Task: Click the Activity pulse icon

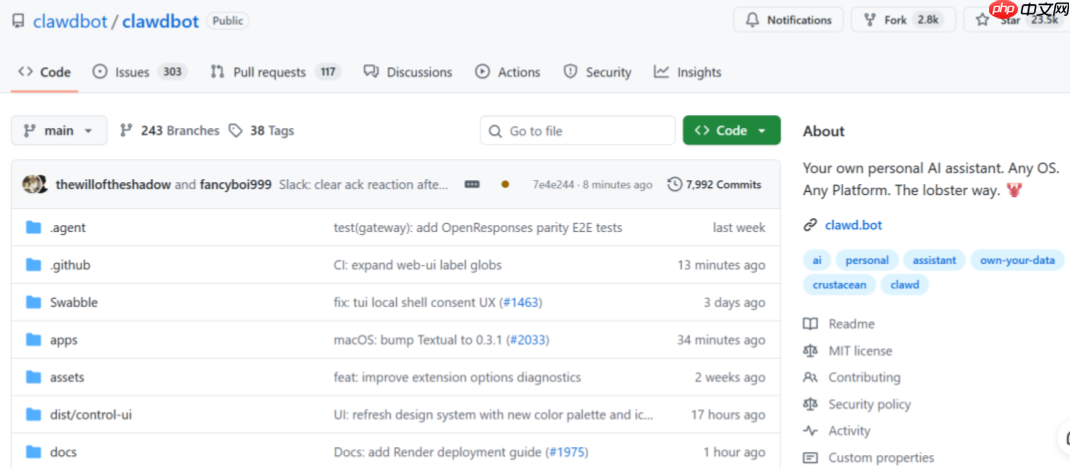Action: [x=810, y=431]
